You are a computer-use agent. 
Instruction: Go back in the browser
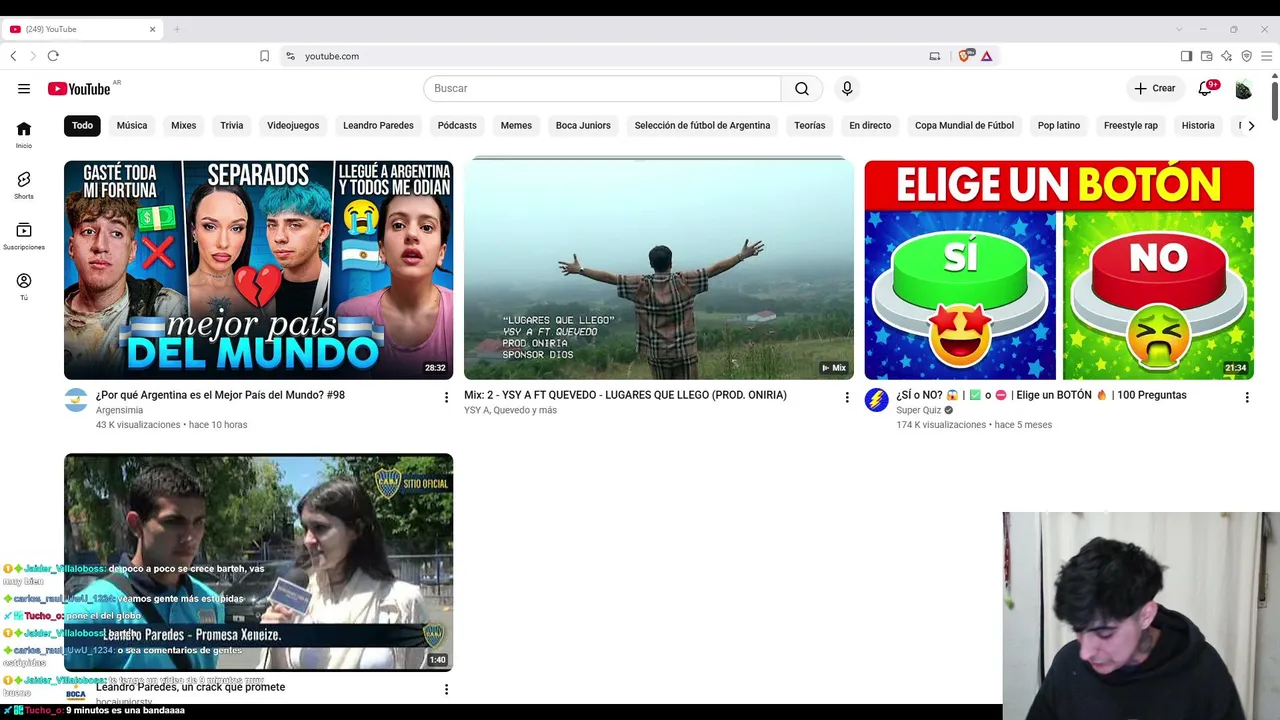click(13, 56)
